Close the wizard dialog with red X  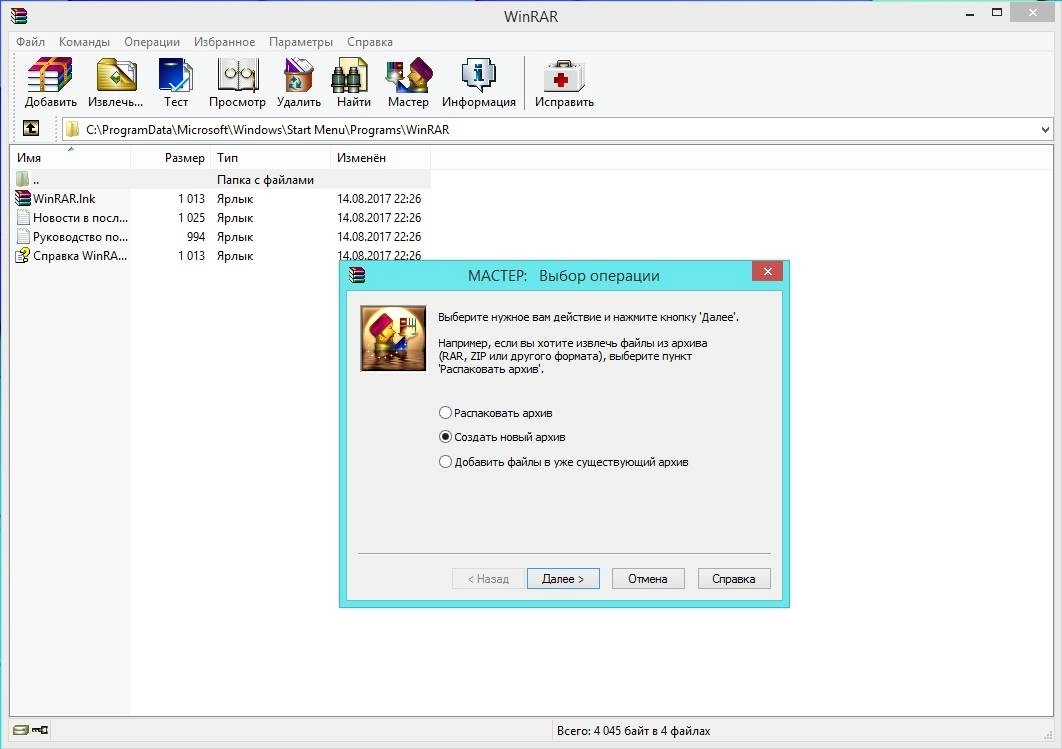pos(767,272)
